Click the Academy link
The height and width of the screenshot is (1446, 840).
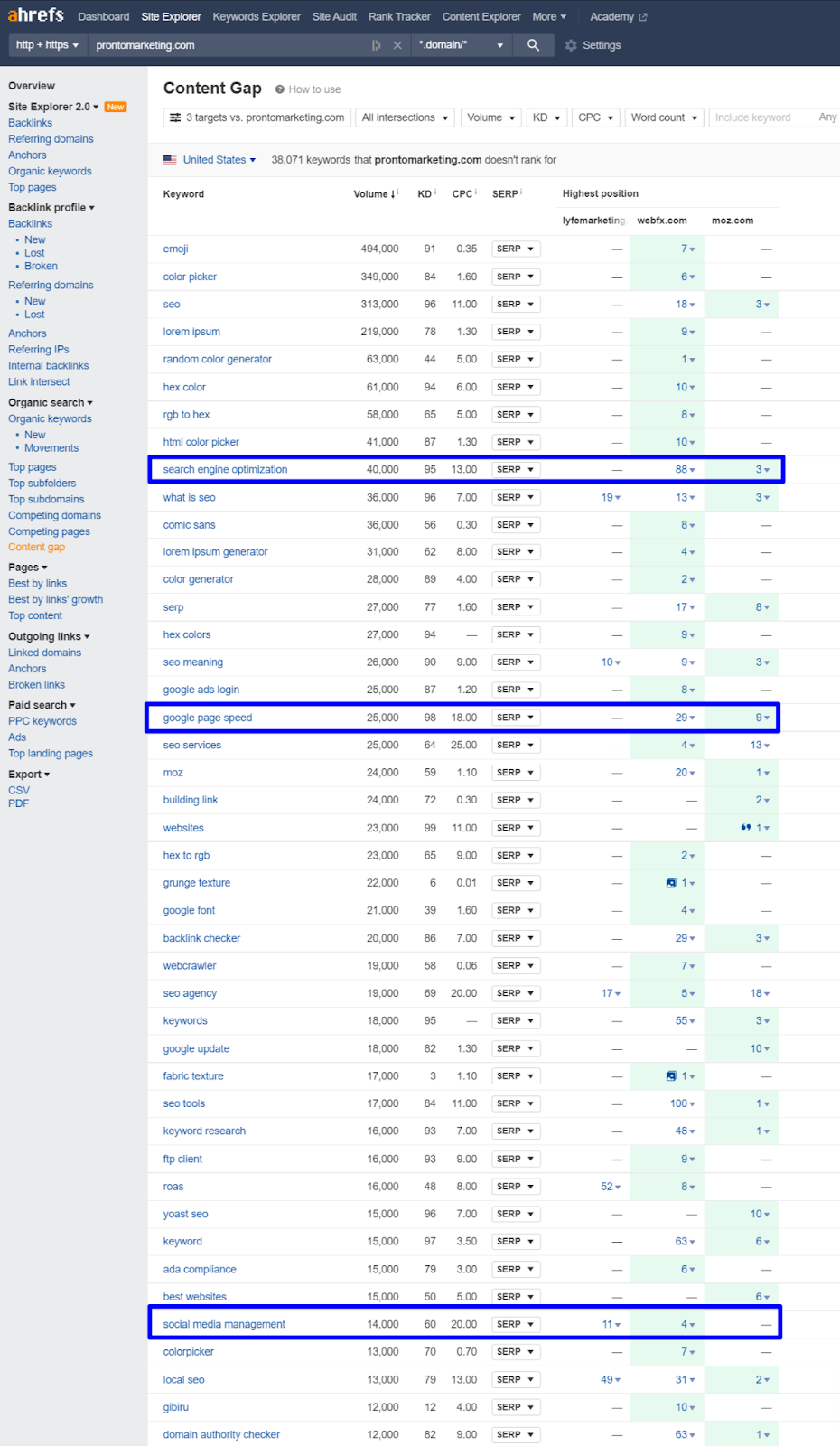click(612, 17)
